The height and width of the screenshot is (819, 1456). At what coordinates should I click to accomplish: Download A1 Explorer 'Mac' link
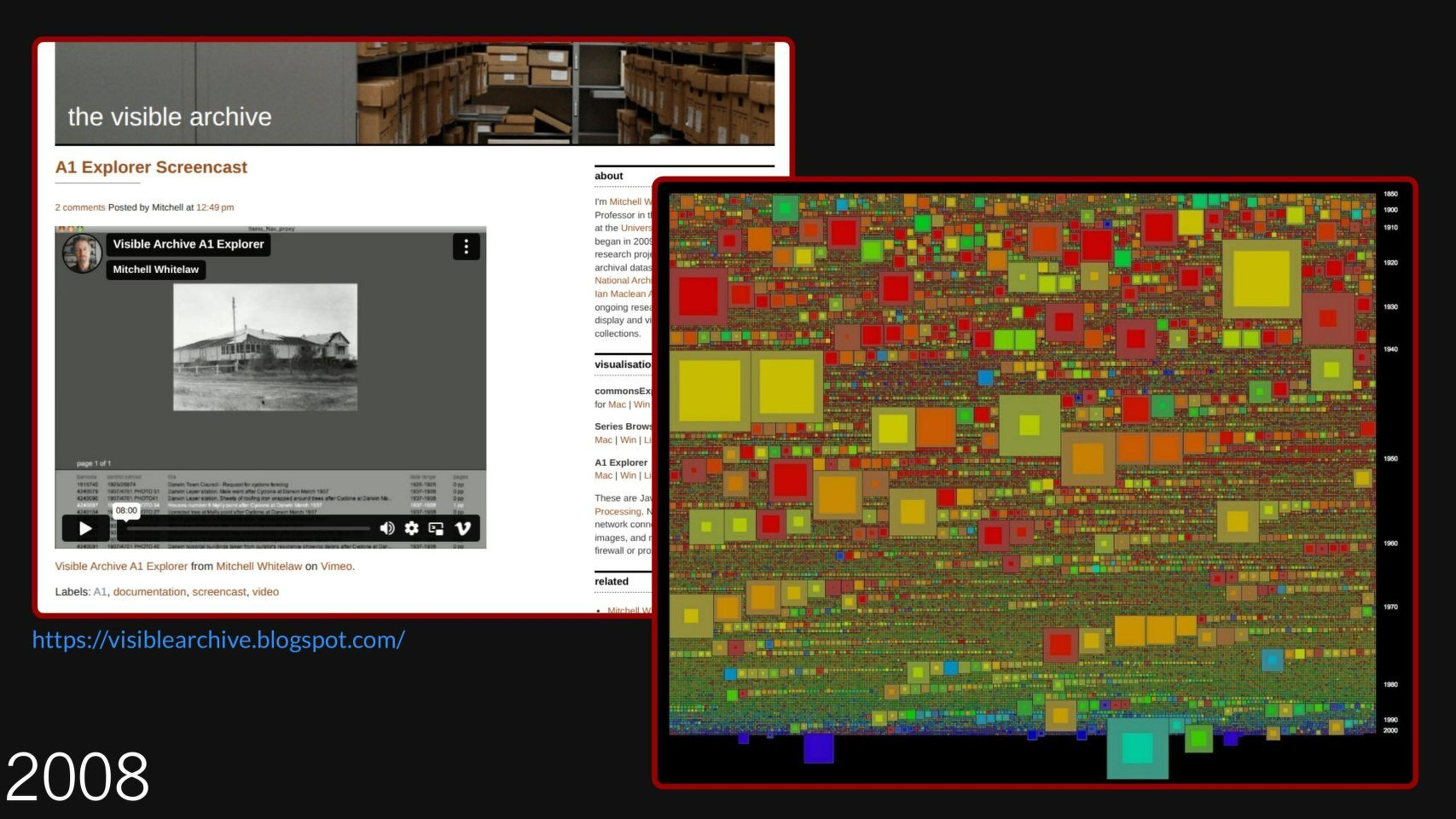pos(603,476)
